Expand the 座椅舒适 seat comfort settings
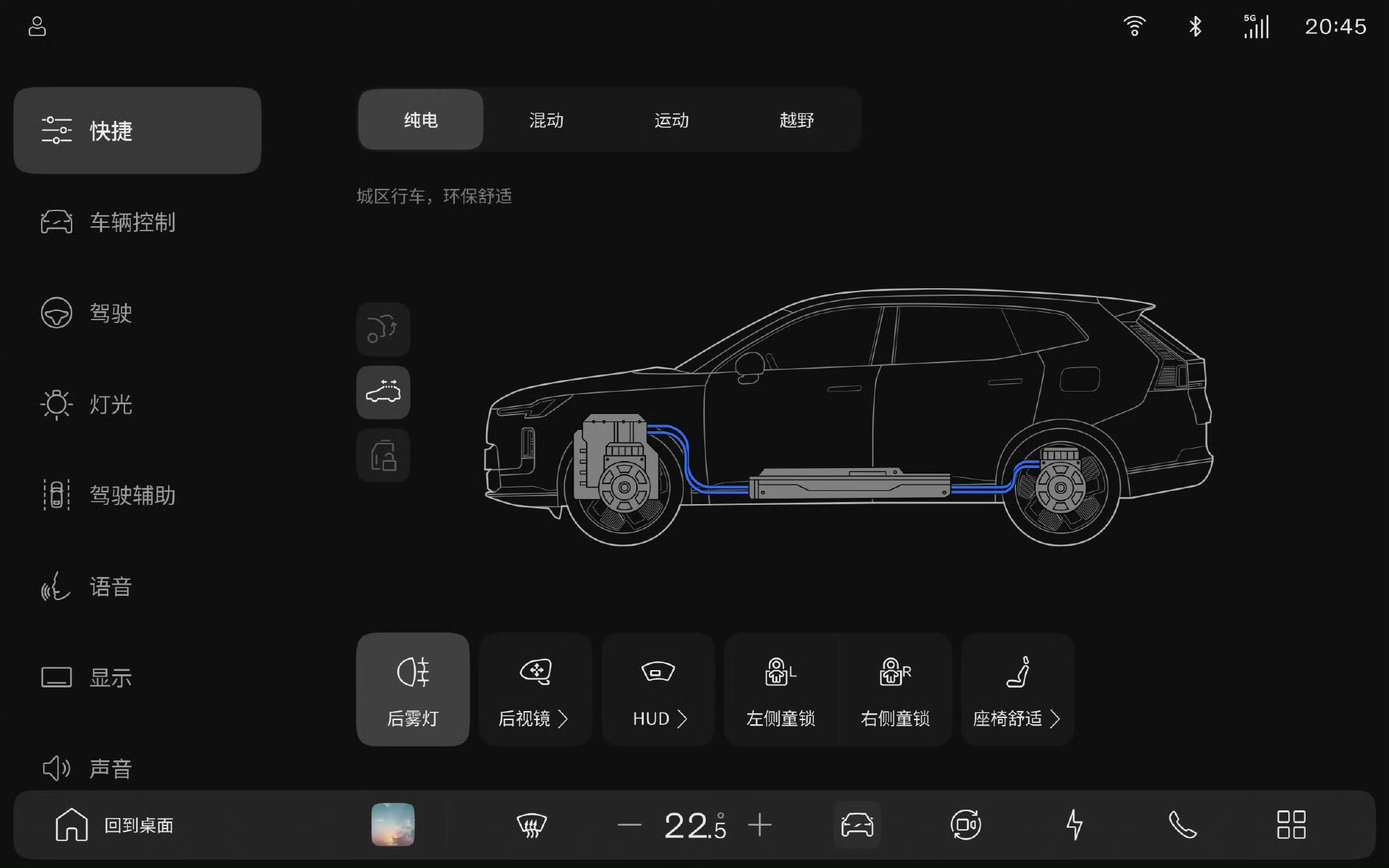Viewport: 1389px width, 868px height. point(1017,689)
